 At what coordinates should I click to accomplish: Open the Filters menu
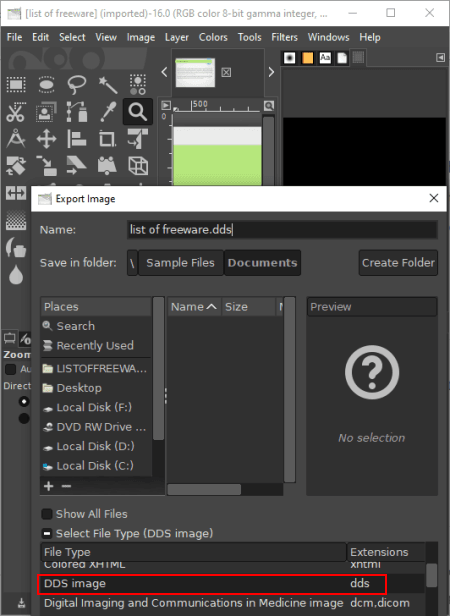coord(284,37)
